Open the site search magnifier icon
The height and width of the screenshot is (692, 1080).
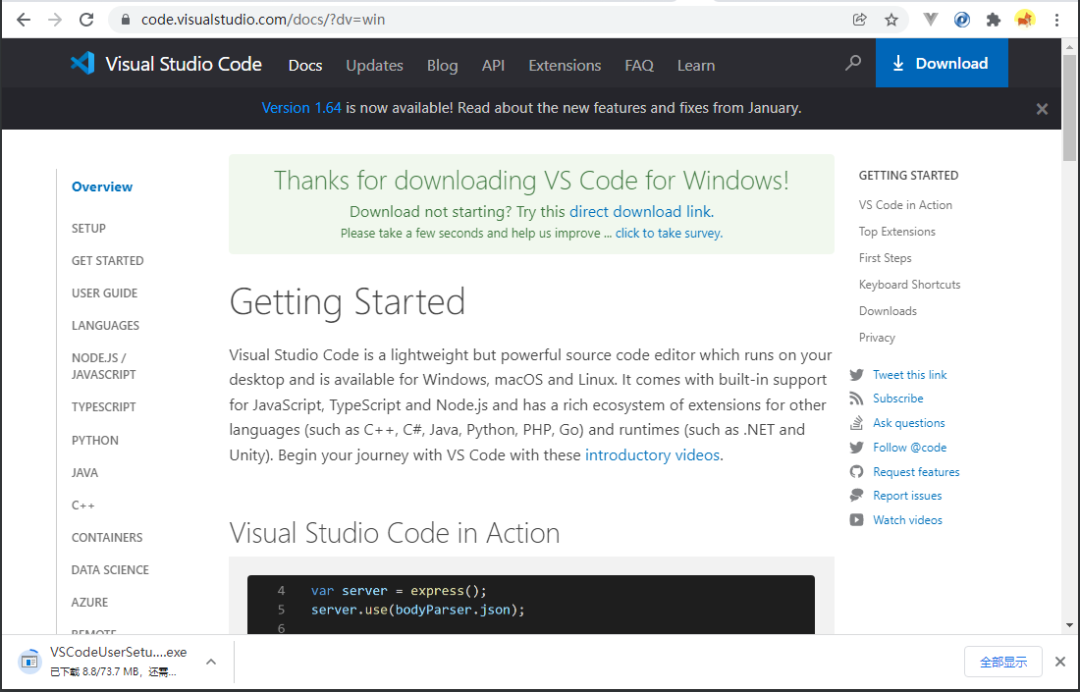[853, 63]
